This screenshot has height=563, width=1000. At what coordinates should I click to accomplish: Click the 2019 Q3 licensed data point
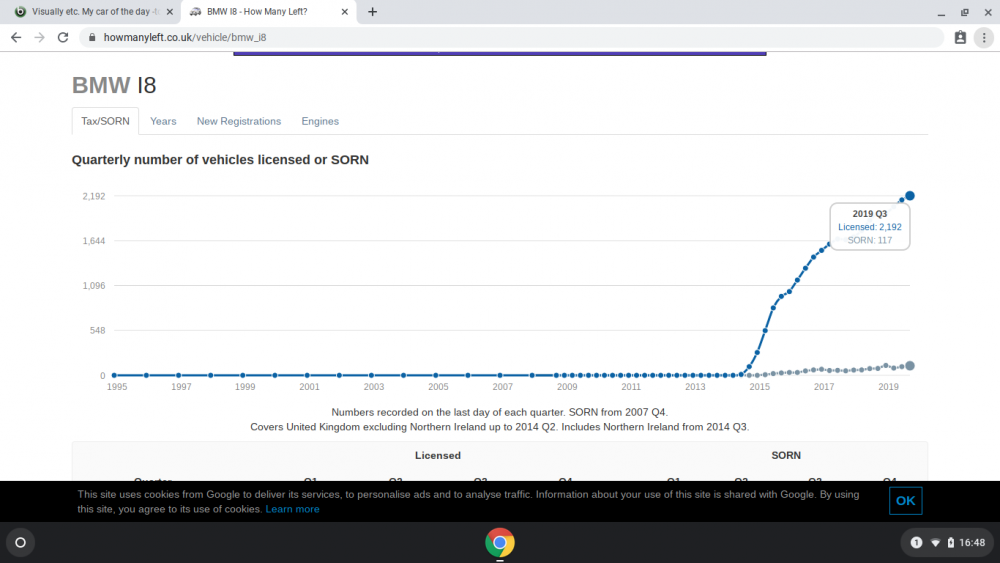[x=910, y=196]
